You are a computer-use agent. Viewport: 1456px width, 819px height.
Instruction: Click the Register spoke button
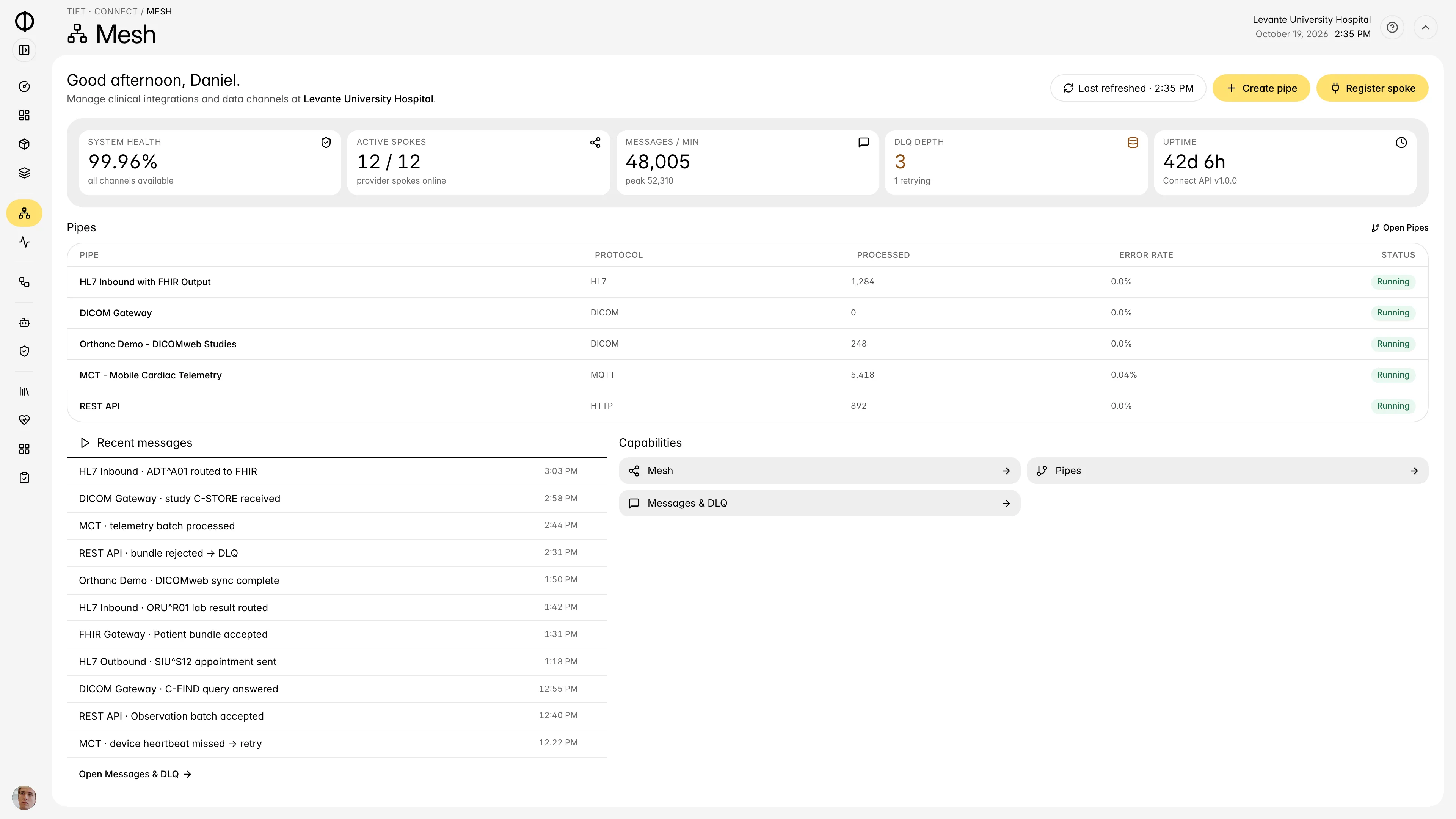coord(1372,88)
